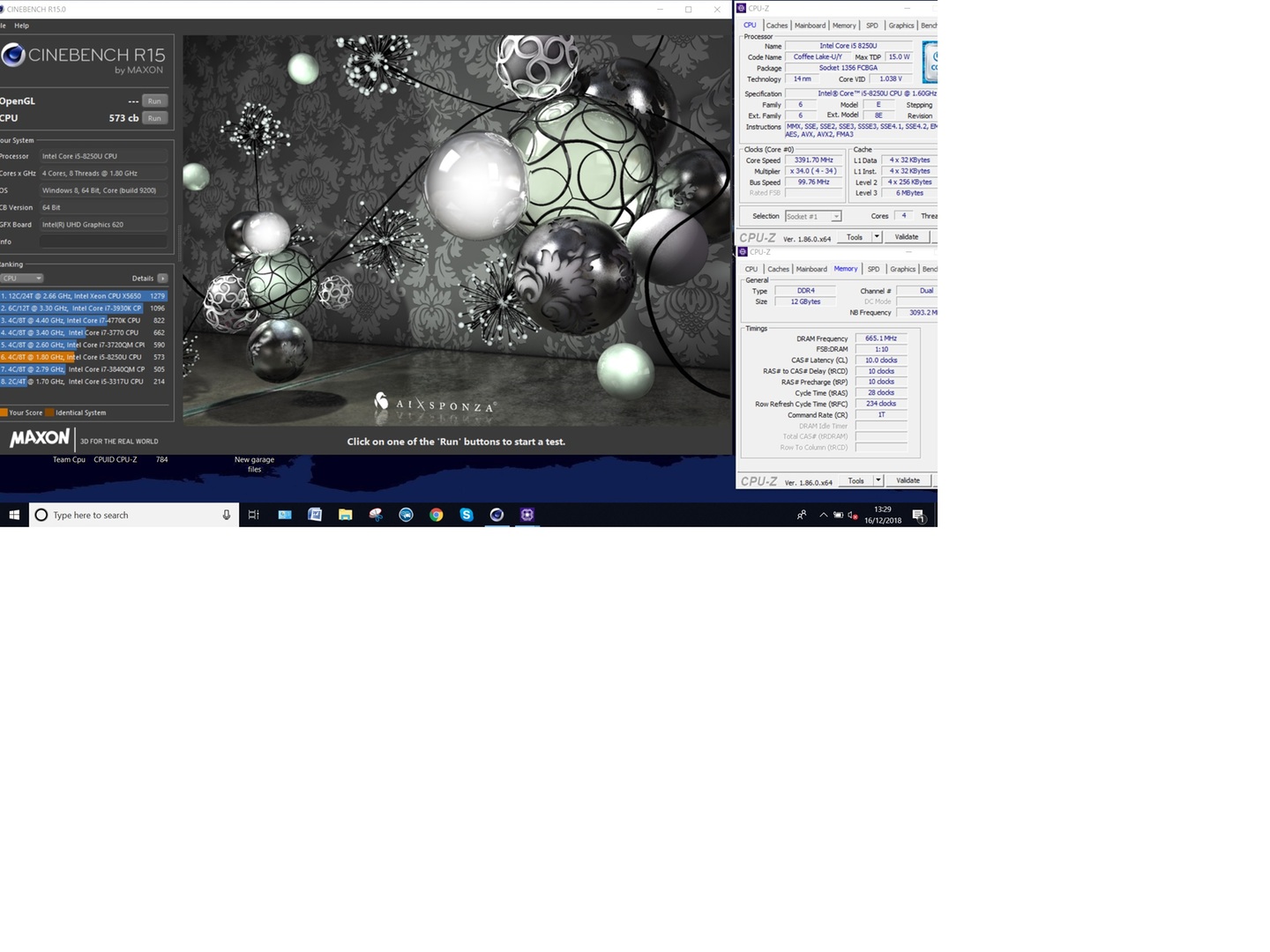Switch to Mainboard tab in CPU-Z processor window
This screenshot has height=952, width=1270.
pyautogui.click(x=811, y=26)
